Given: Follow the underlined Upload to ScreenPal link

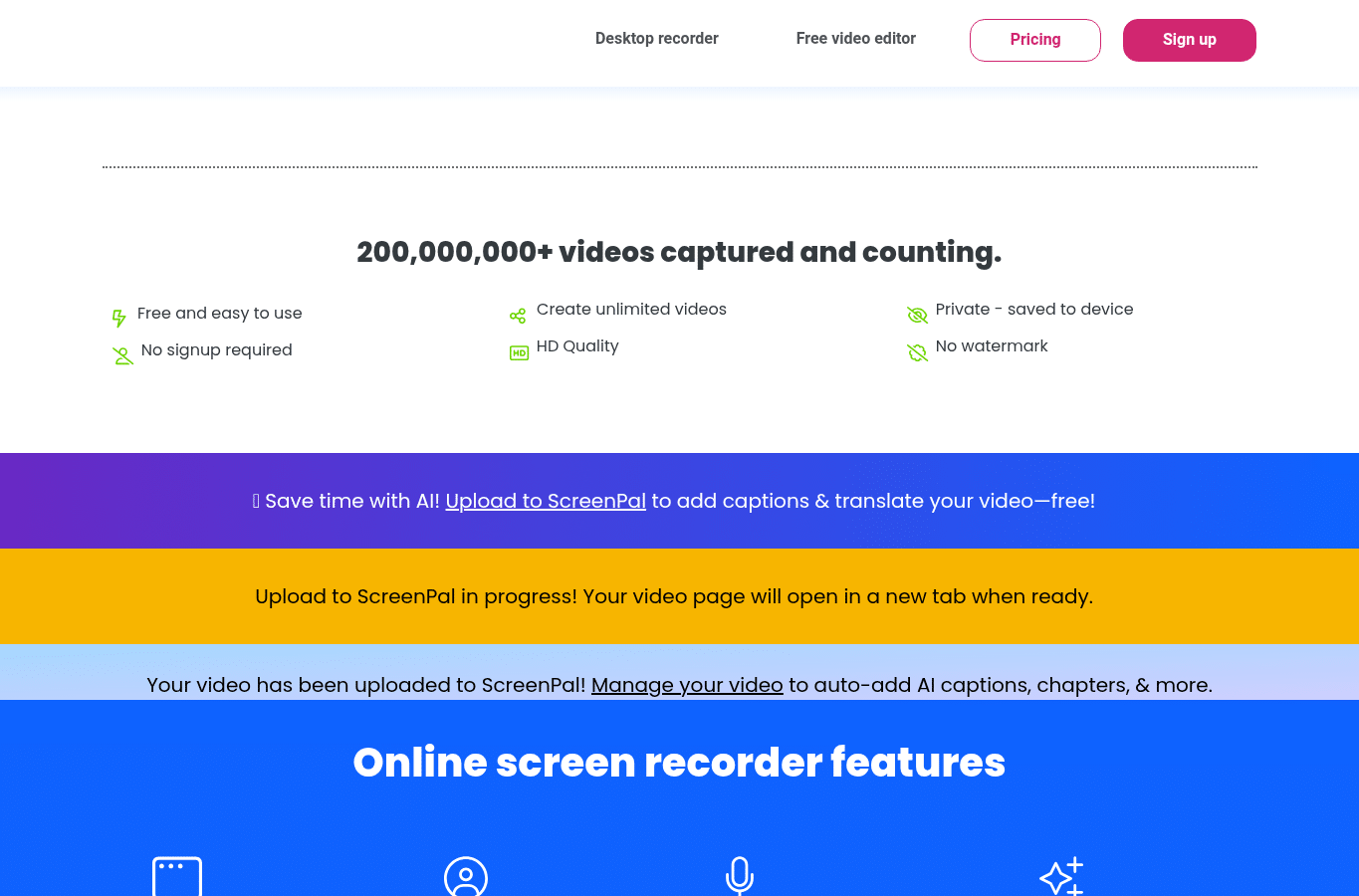Looking at the screenshot, I should click(546, 501).
